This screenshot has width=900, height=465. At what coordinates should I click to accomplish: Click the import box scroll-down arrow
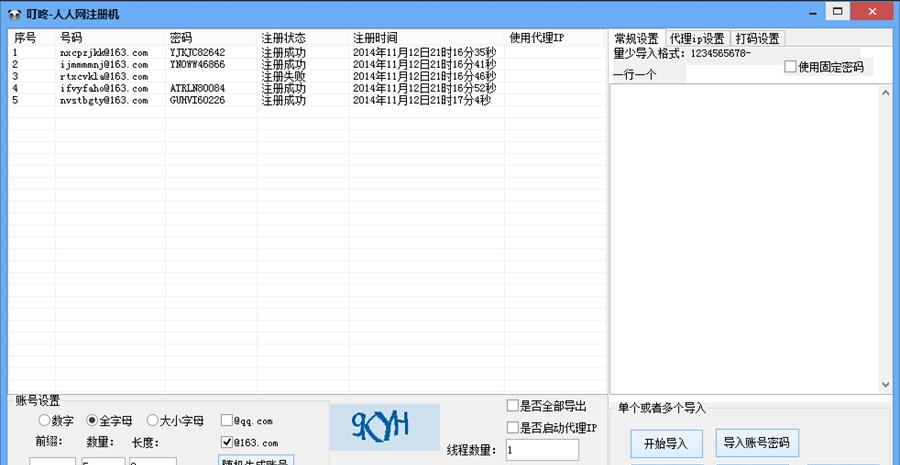tap(884, 384)
